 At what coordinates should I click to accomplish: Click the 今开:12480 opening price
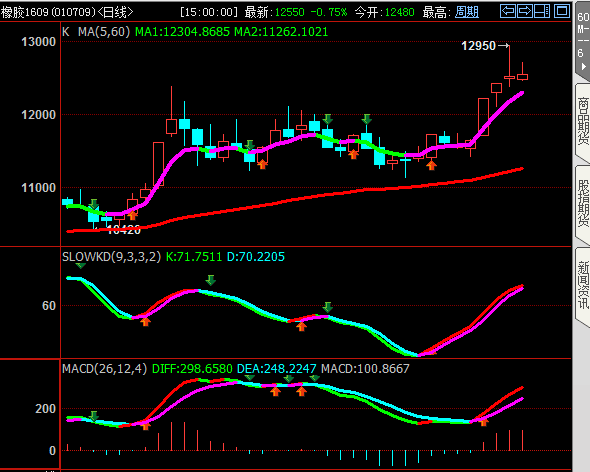[x=384, y=12]
